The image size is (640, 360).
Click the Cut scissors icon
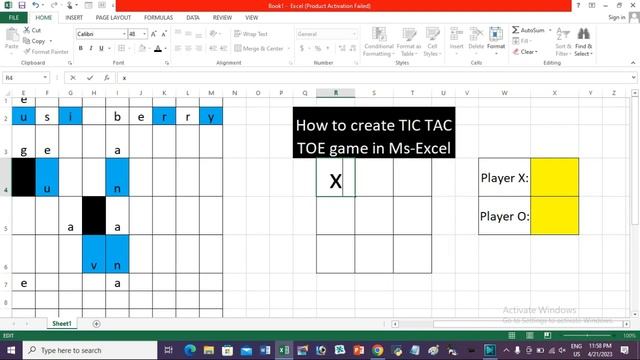(x=27, y=30)
